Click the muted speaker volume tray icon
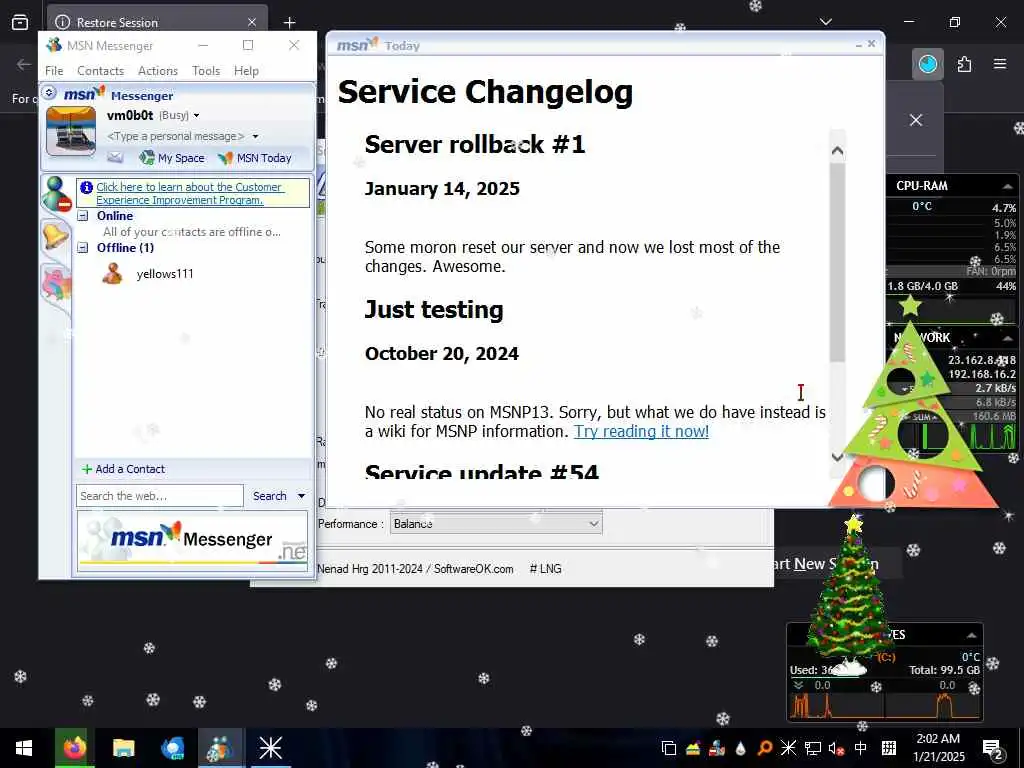Screen dimensions: 1024x768 coord(836,748)
